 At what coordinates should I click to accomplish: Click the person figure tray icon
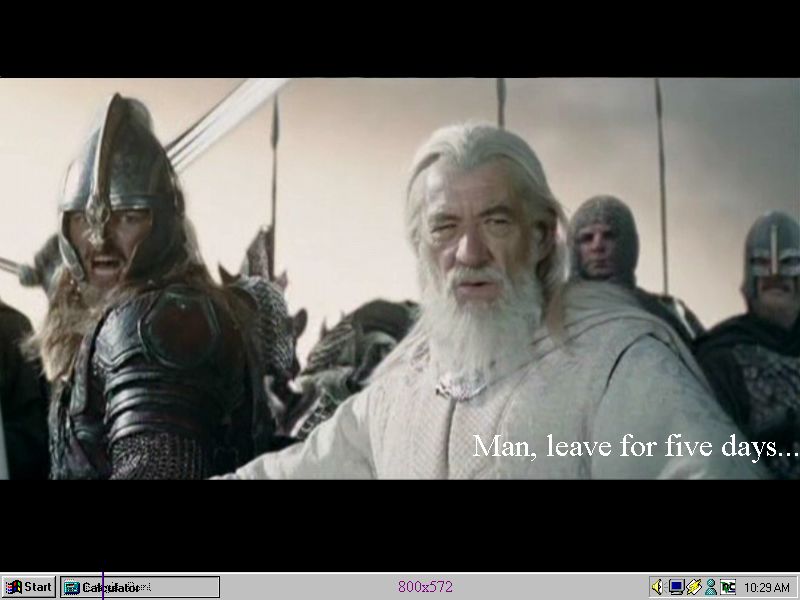tap(710, 587)
